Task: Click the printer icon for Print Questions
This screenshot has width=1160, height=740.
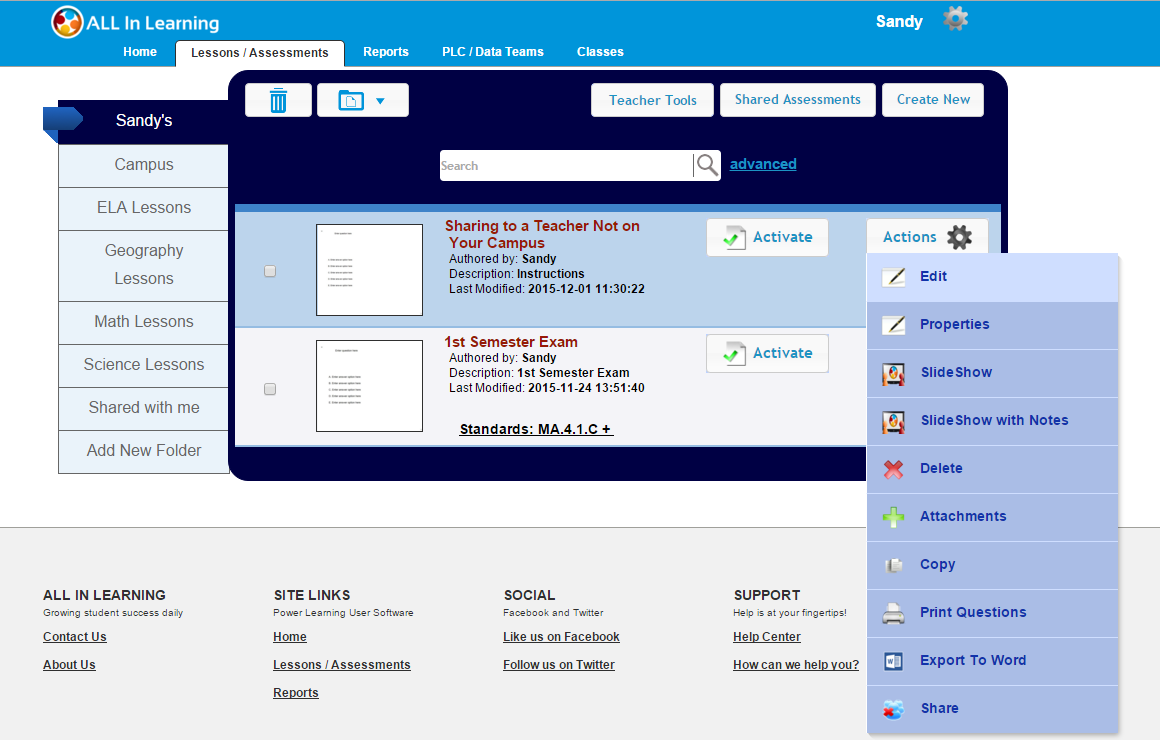Action: [x=893, y=613]
